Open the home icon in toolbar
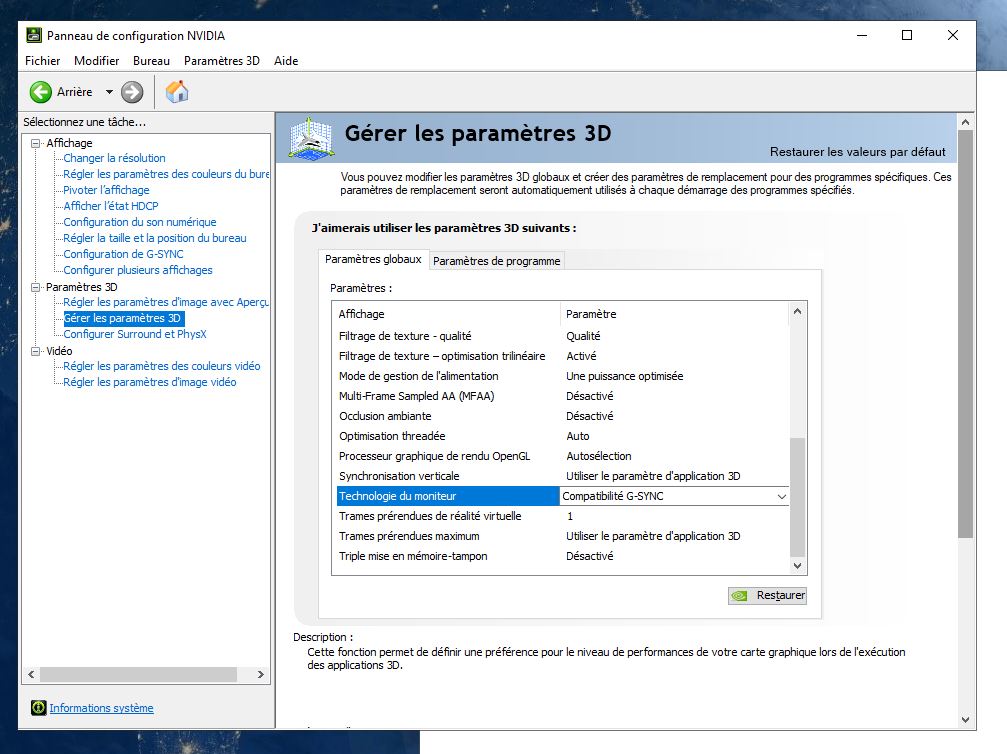The height and width of the screenshot is (754, 1007). (177, 92)
